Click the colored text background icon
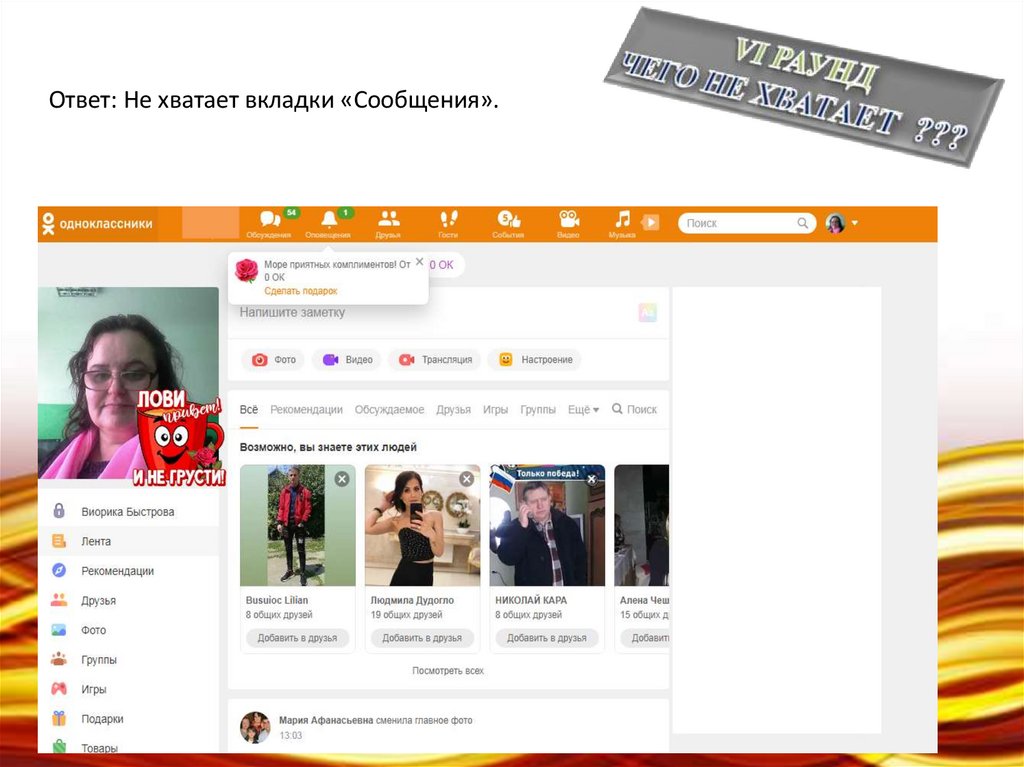 click(647, 313)
